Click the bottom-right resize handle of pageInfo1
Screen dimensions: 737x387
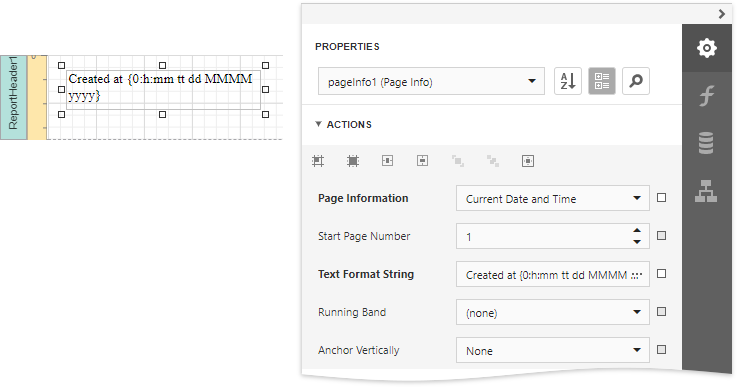[x=266, y=114]
